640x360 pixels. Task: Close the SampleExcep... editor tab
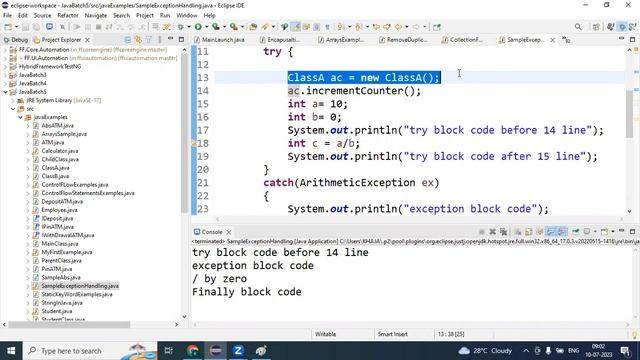click(x=553, y=40)
